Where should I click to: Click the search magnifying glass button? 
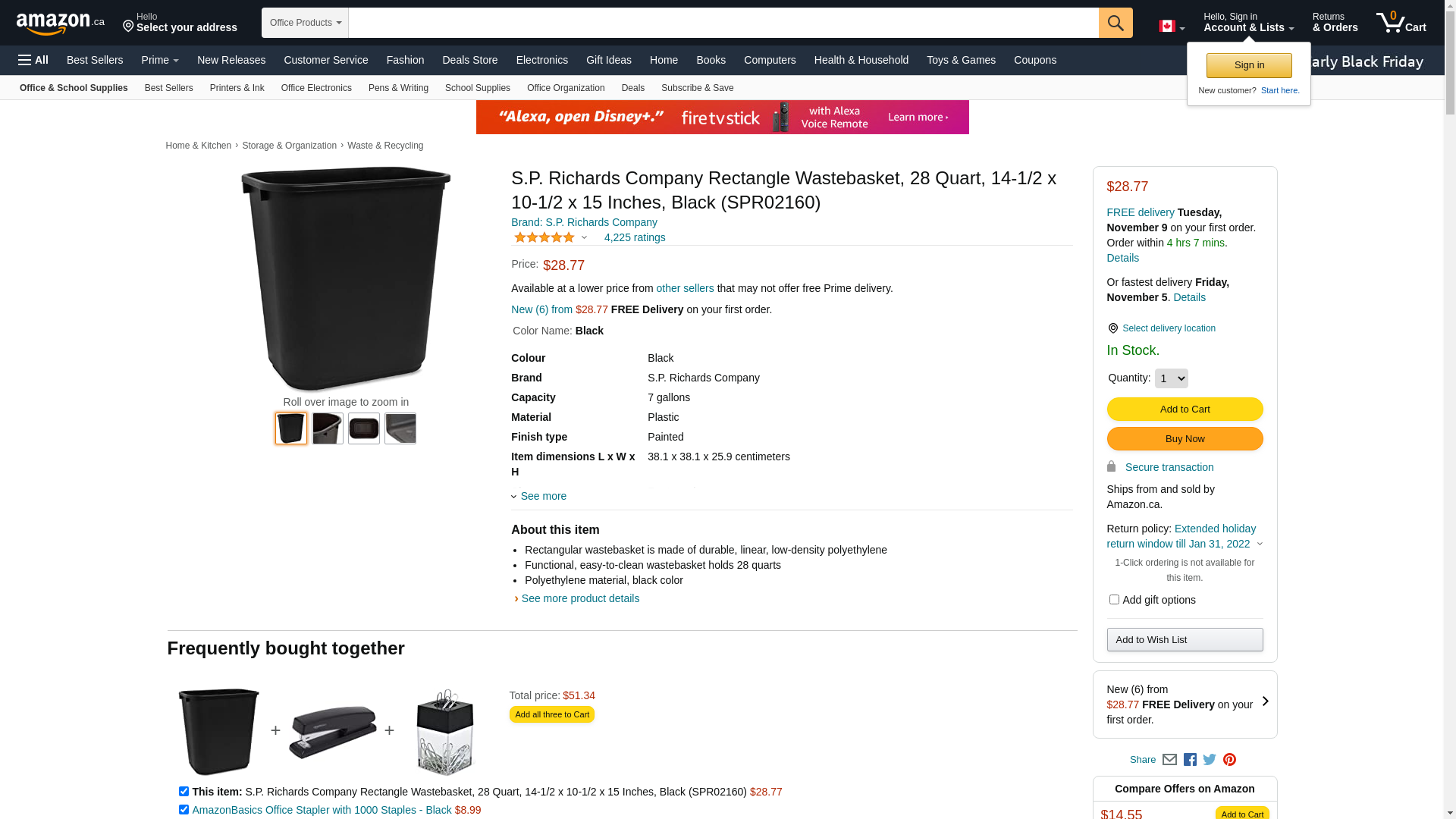(x=1115, y=23)
